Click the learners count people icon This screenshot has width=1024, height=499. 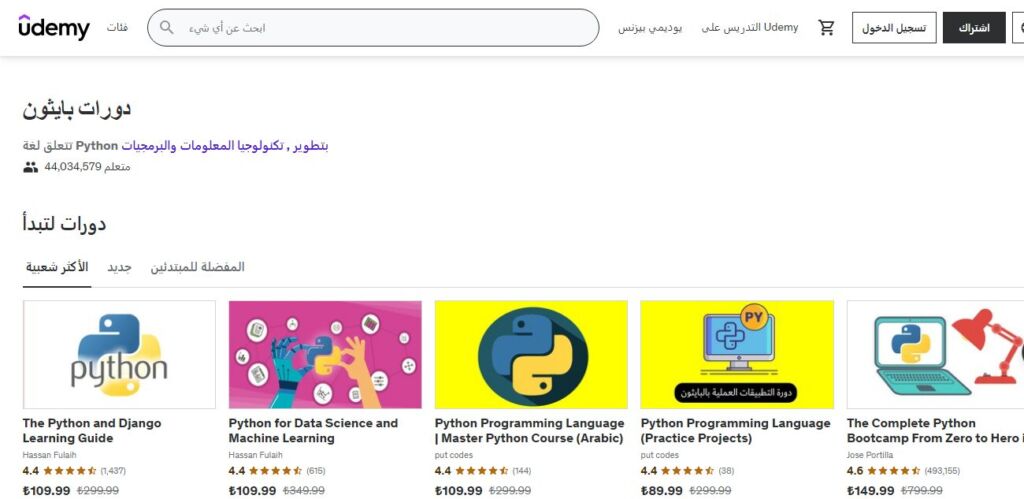click(30, 167)
